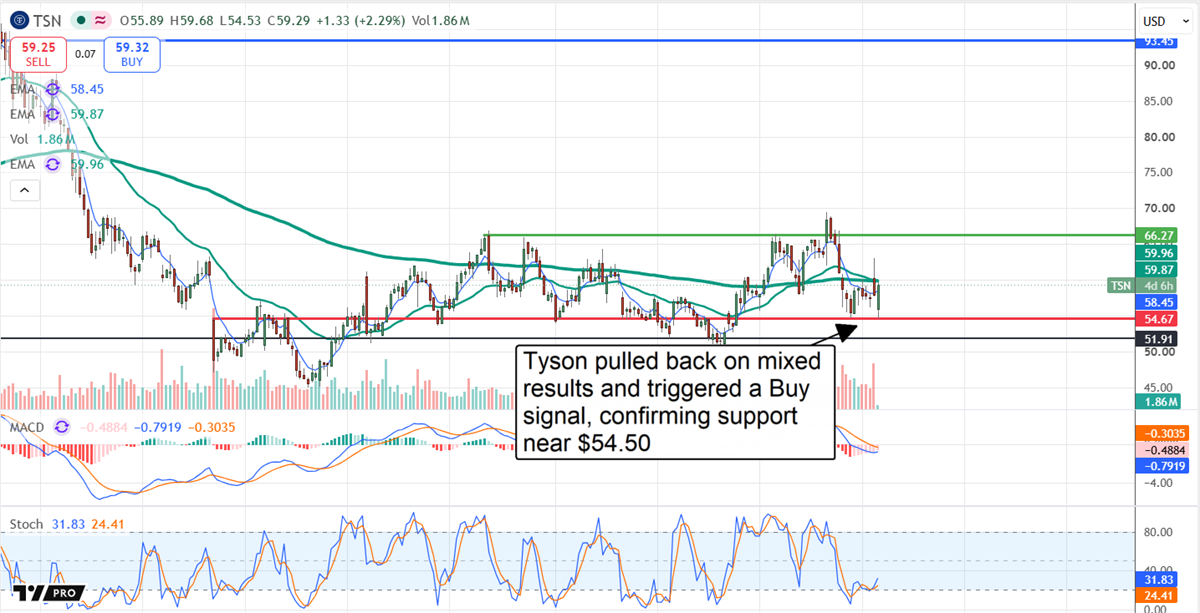Click the blue 58.45 axis label
The height and width of the screenshot is (613, 1200).
(x=1158, y=301)
